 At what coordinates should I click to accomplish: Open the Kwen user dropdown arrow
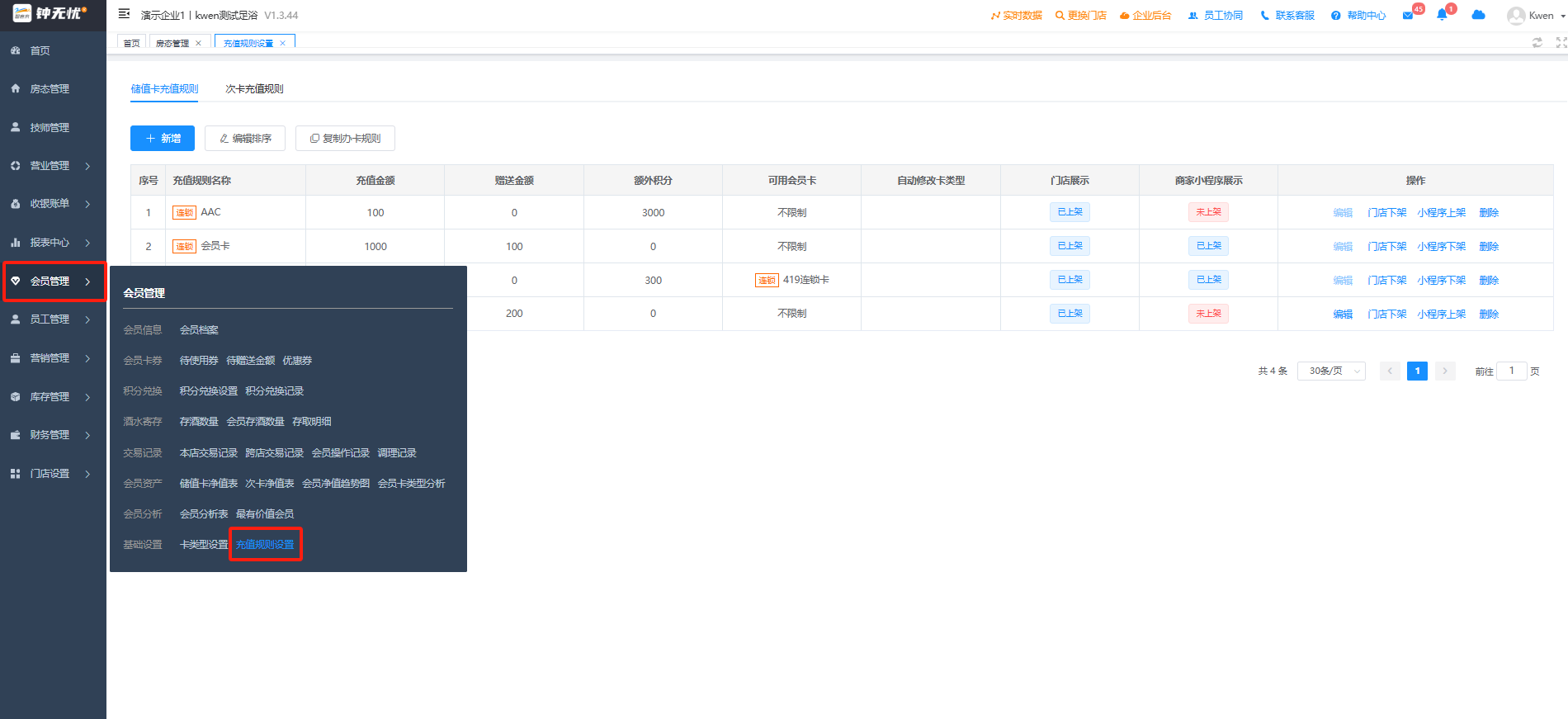[1562, 16]
